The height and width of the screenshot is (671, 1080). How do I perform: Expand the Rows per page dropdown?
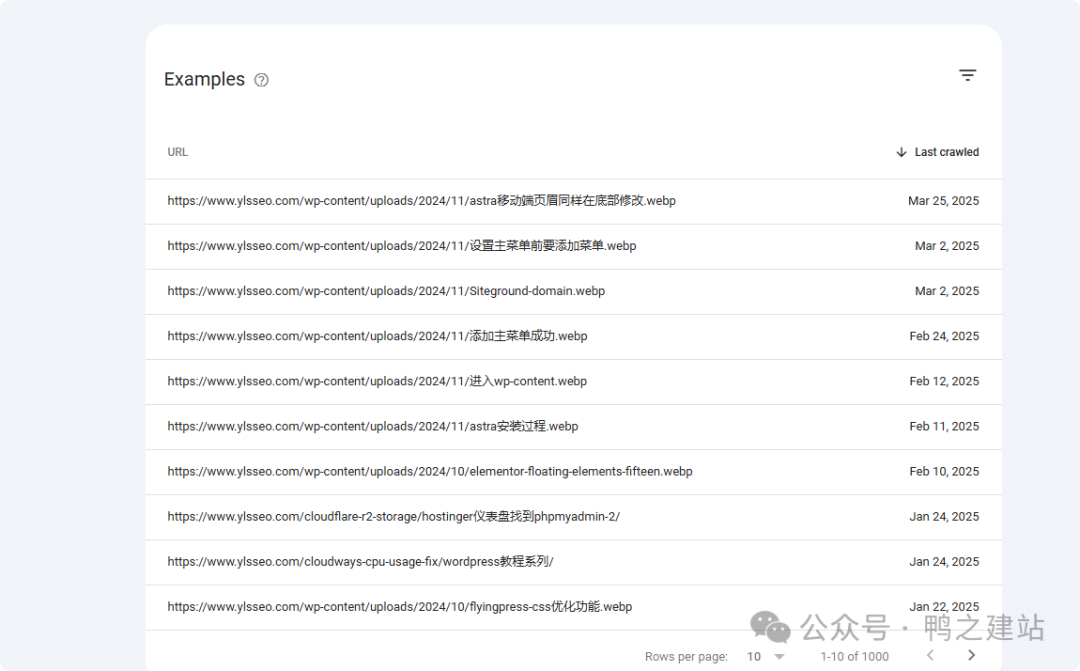pyautogui.click(x=766, y=656)
